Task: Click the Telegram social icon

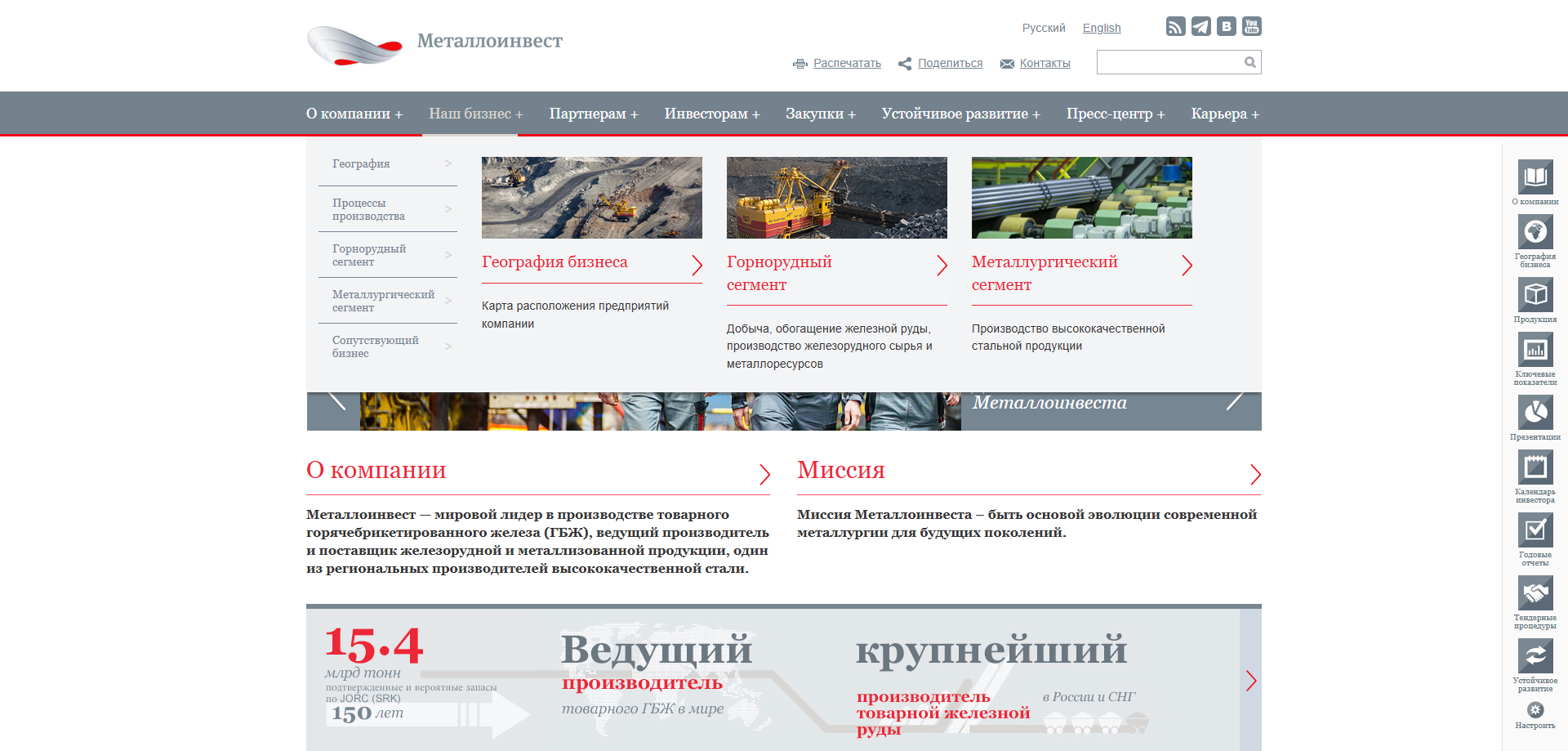Action: (1200, 26)
